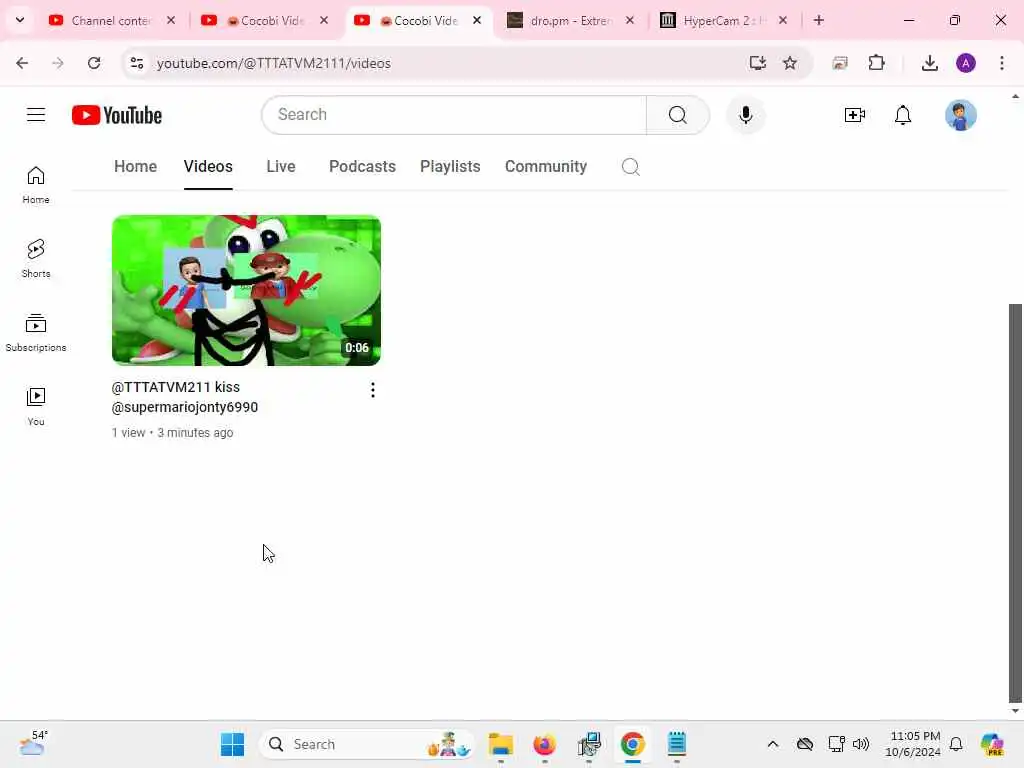Open Chrome downloads
The height and width of the screenshot is (768, 1024).
tap(929, 63)
